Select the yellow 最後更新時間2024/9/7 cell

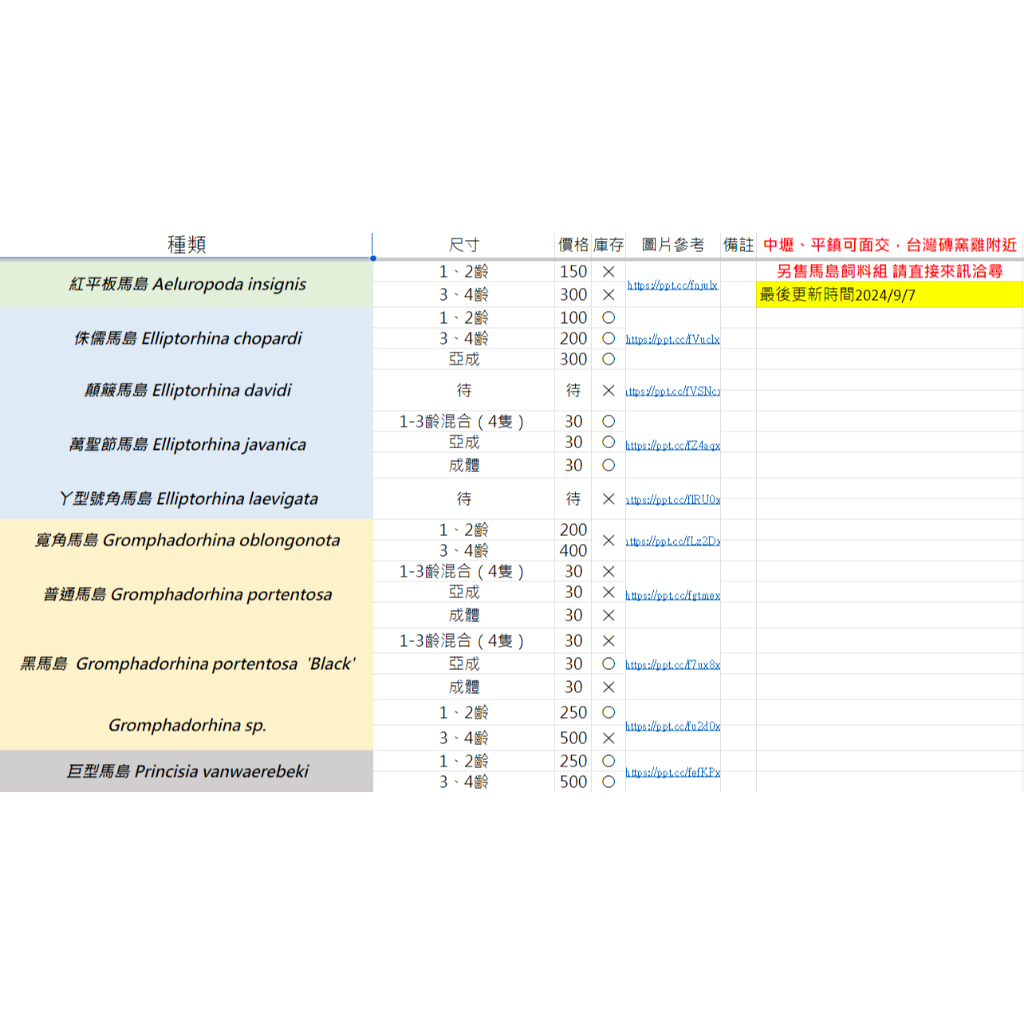tap(889, 295)
